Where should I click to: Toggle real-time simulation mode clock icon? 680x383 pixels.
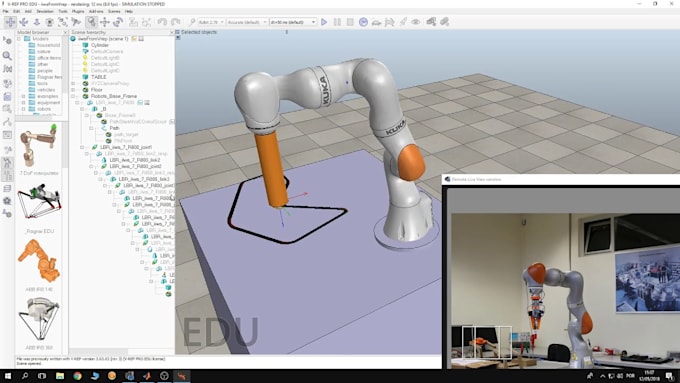click(363, 22)
